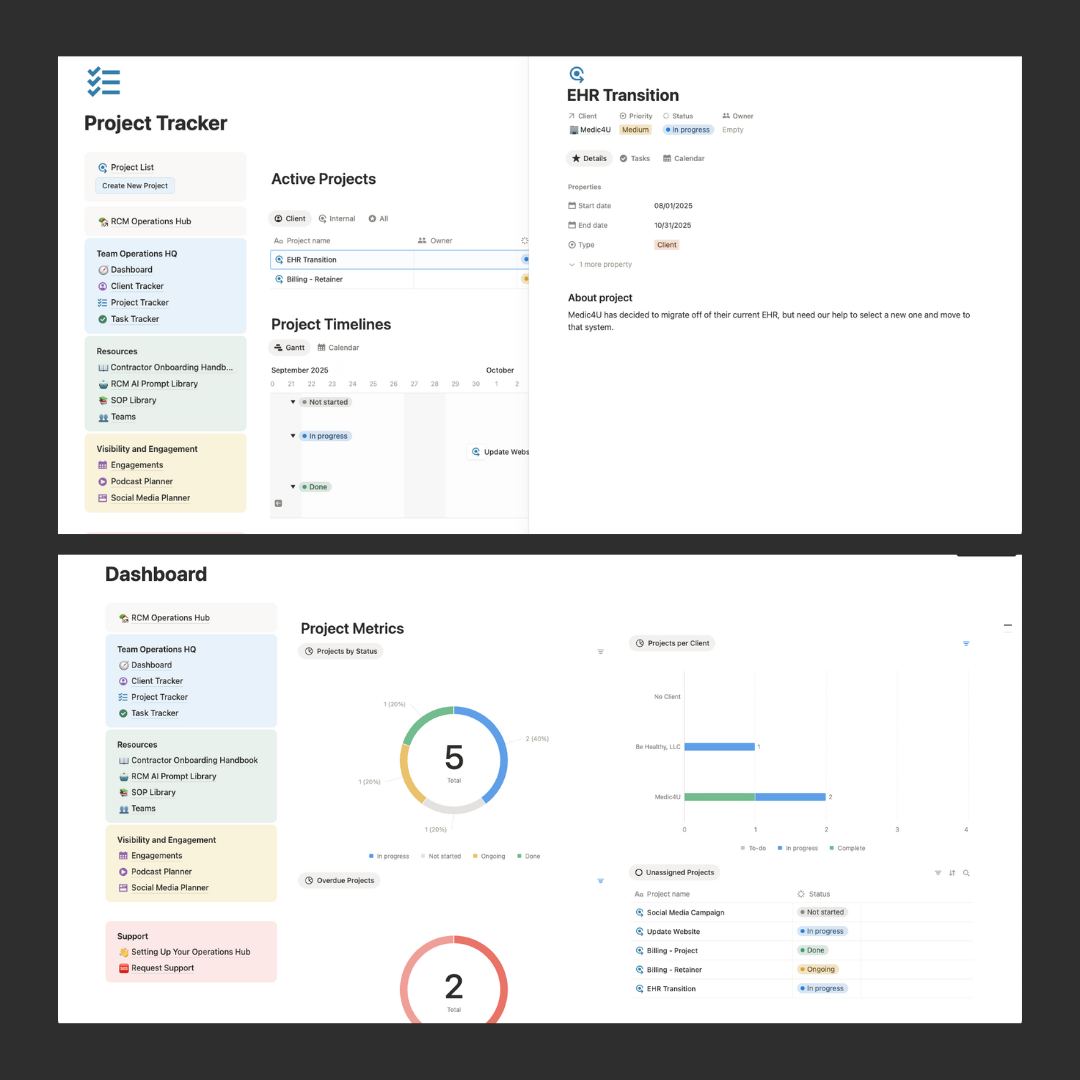This screenshot has height=1080, width=1080.
Task: Collapse the In progress group in Gantt
Action: pyautogui.click(x=293, y=436)
